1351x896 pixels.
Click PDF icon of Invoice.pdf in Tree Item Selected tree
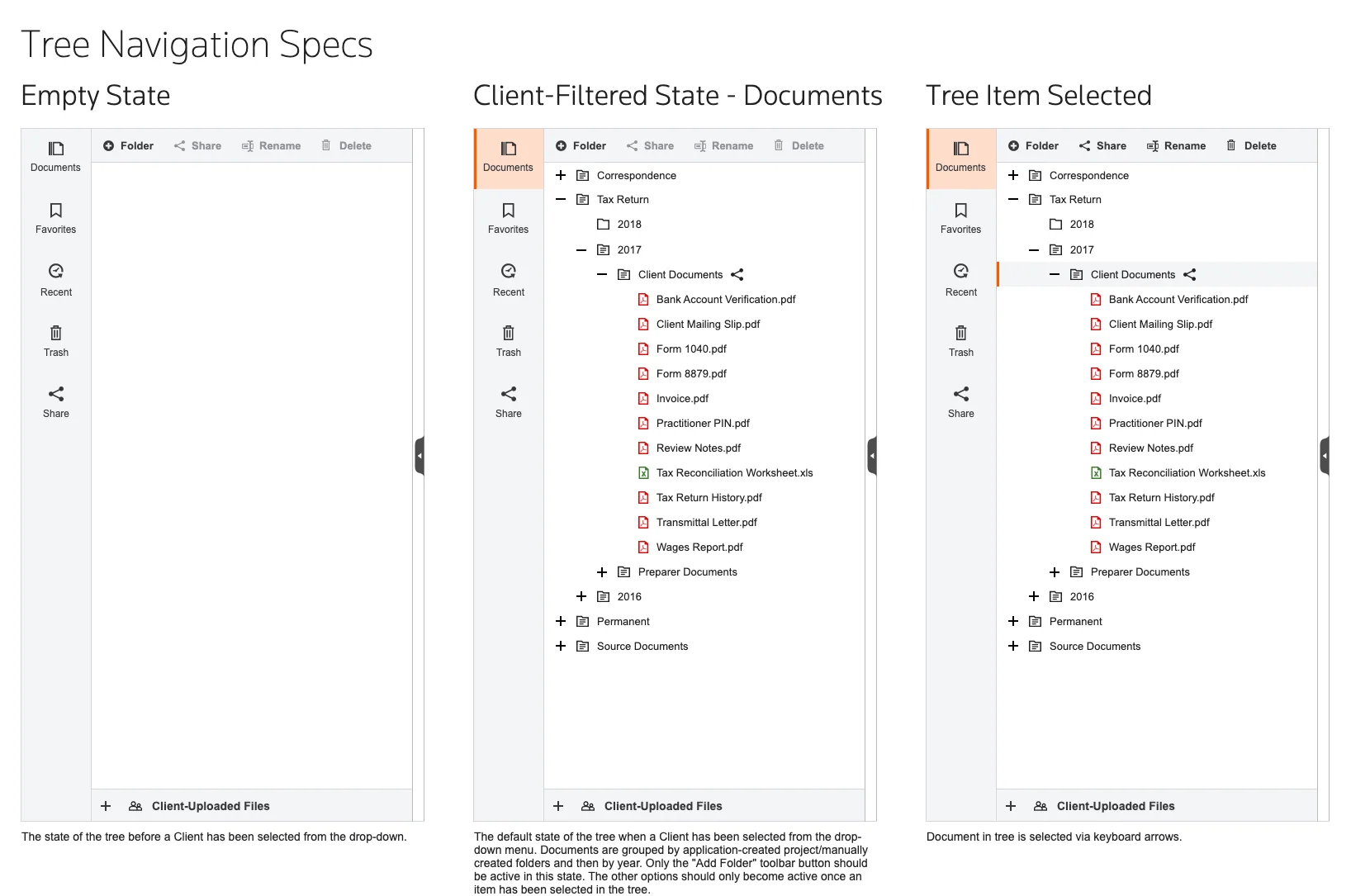(1096, 398)
